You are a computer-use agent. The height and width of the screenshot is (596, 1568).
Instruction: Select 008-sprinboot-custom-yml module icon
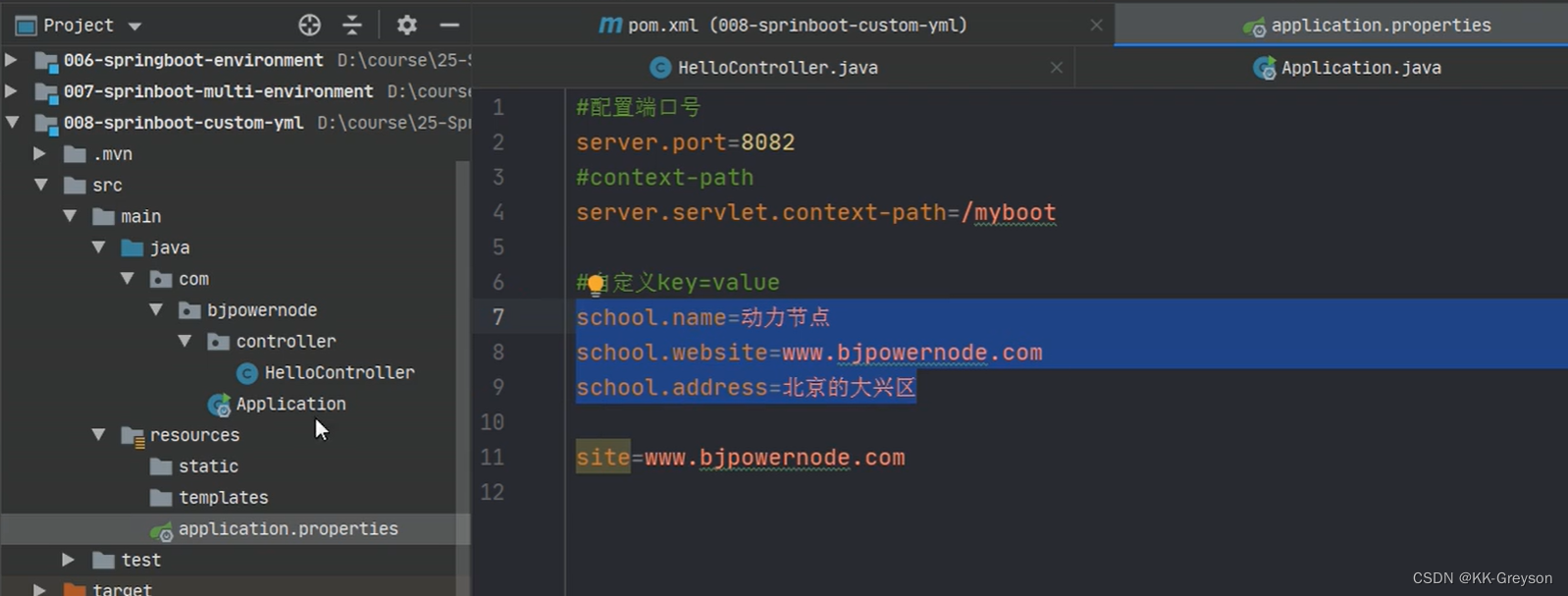pyautogui.click(x=46, y=124)
